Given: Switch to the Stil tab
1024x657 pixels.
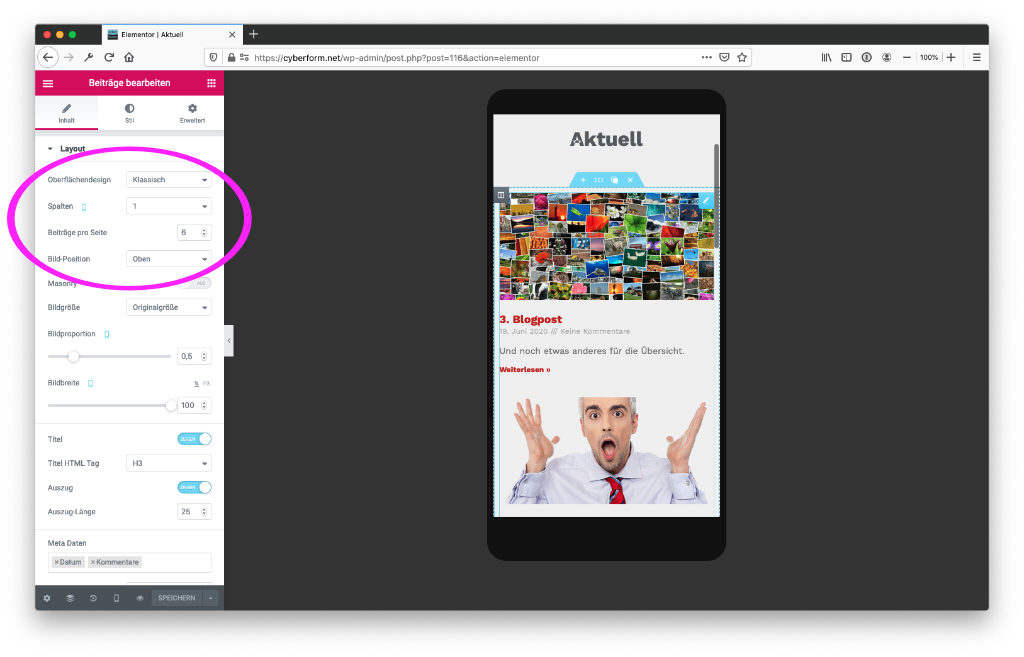Looking at the screenshot, I should pyautogui.click(x=129, y=113).
